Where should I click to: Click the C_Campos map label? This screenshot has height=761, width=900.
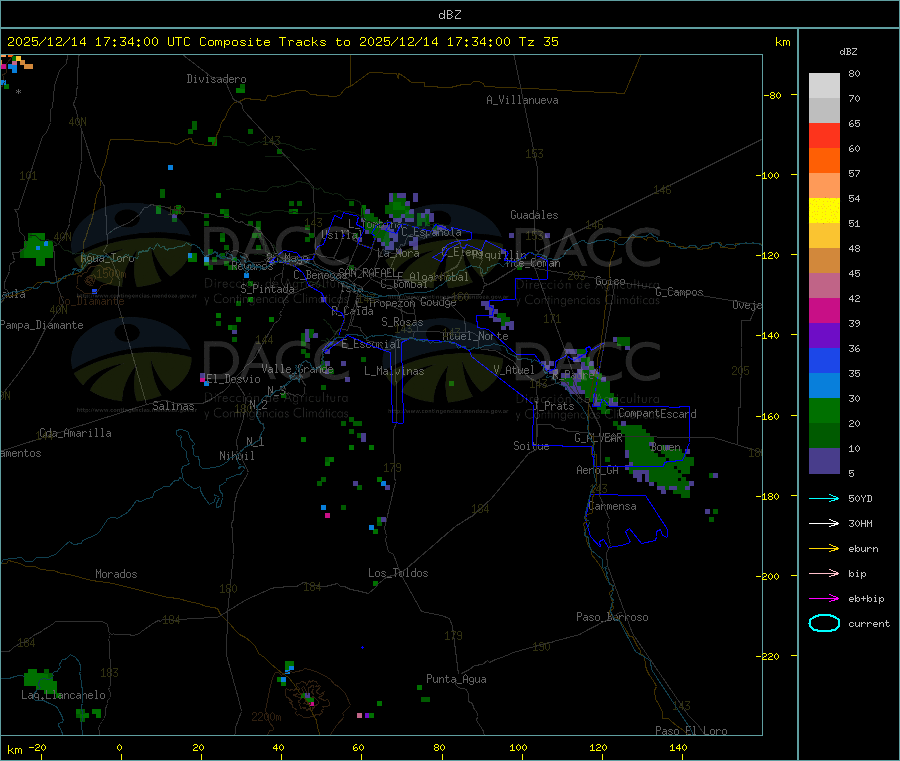click(x=679, y=292)
